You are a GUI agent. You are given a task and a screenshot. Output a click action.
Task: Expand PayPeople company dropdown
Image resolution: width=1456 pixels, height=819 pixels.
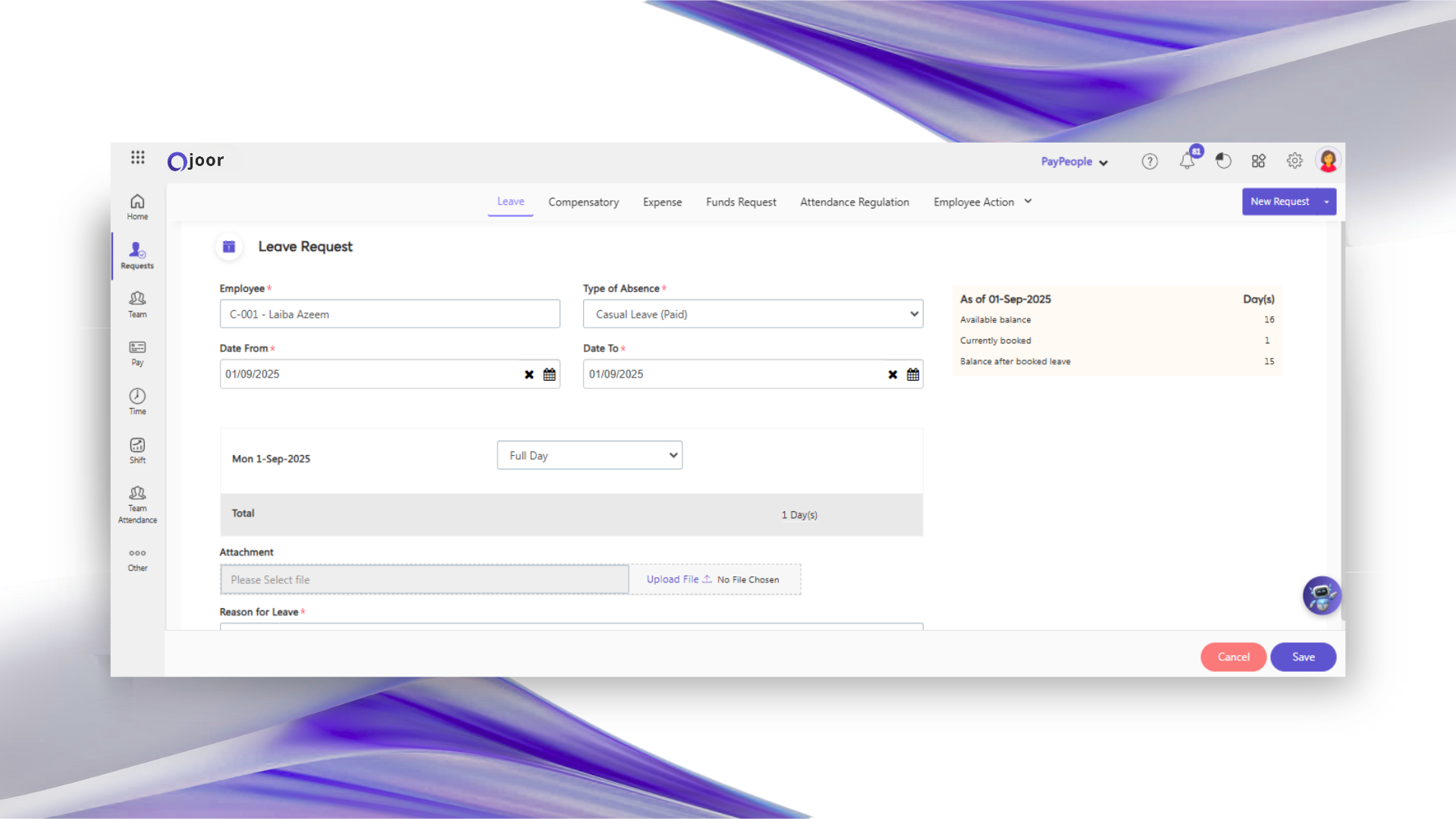point(1074,162)
